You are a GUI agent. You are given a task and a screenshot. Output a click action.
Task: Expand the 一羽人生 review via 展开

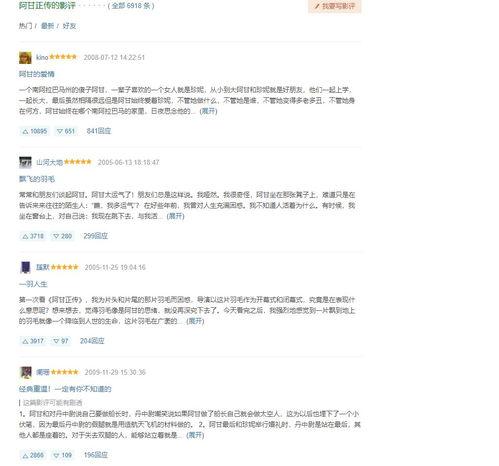195,321
